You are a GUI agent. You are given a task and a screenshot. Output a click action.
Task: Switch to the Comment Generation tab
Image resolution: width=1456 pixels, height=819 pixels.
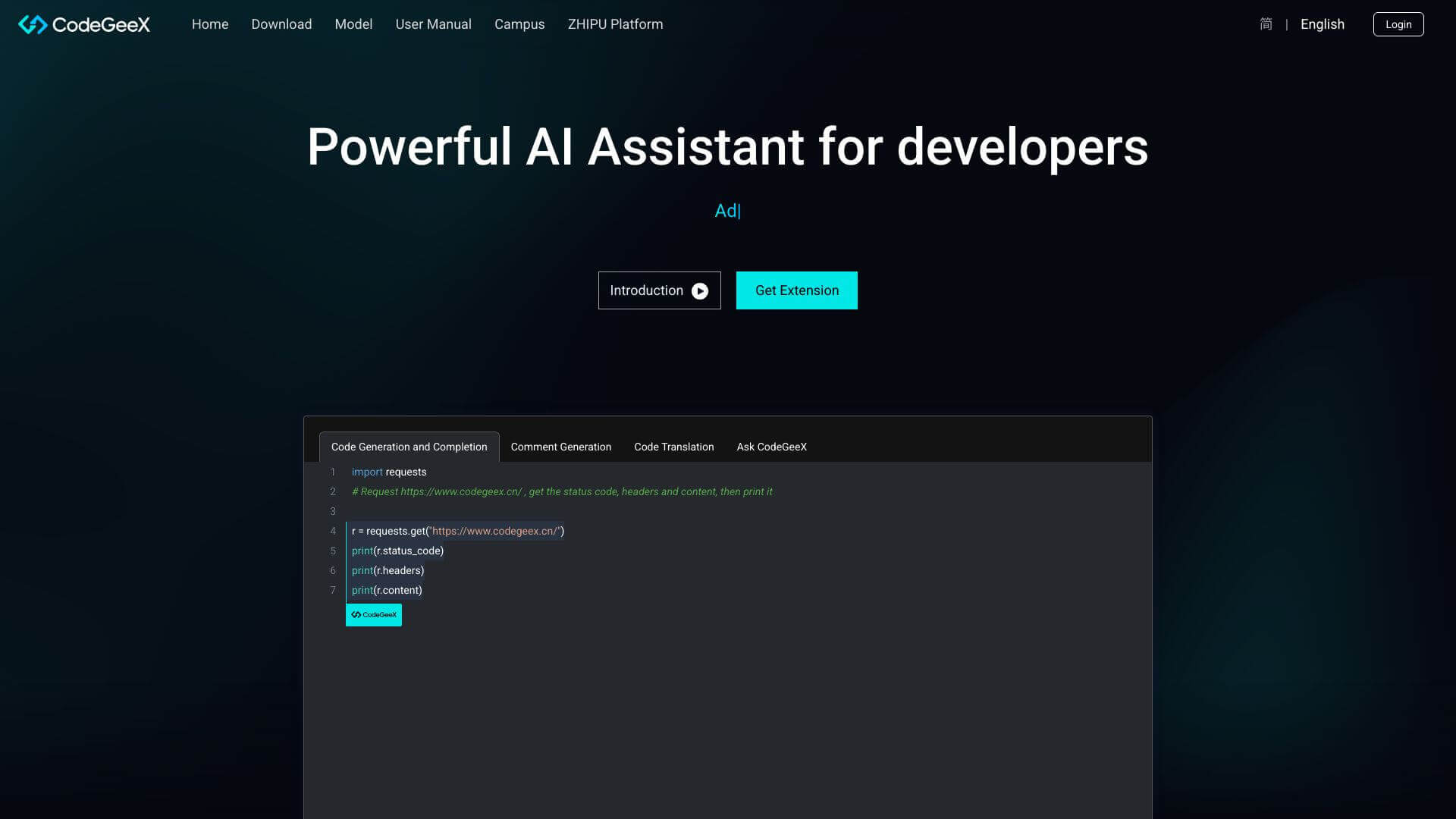[560, 447]
